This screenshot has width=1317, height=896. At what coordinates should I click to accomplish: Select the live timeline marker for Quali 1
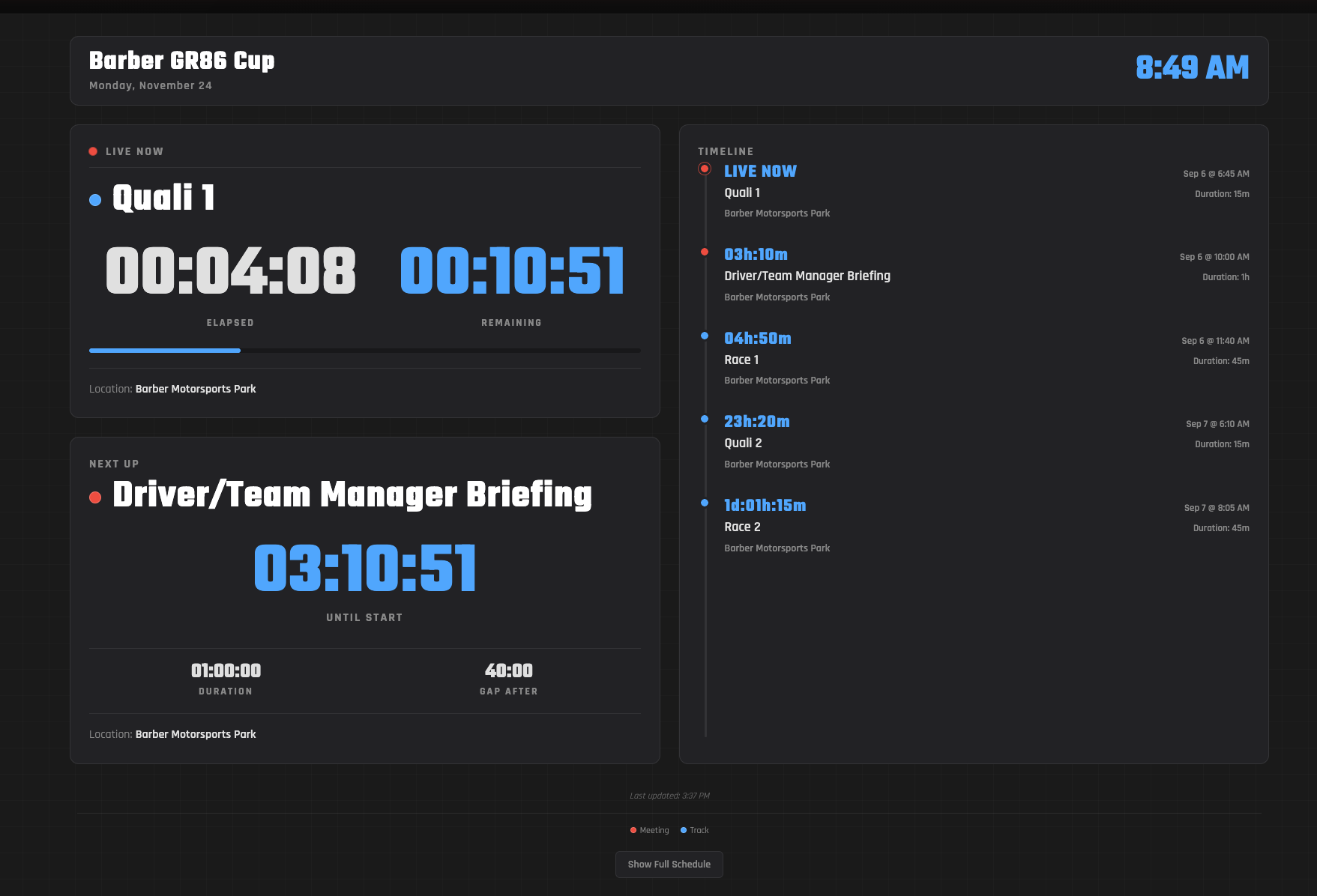pos(705,169)
